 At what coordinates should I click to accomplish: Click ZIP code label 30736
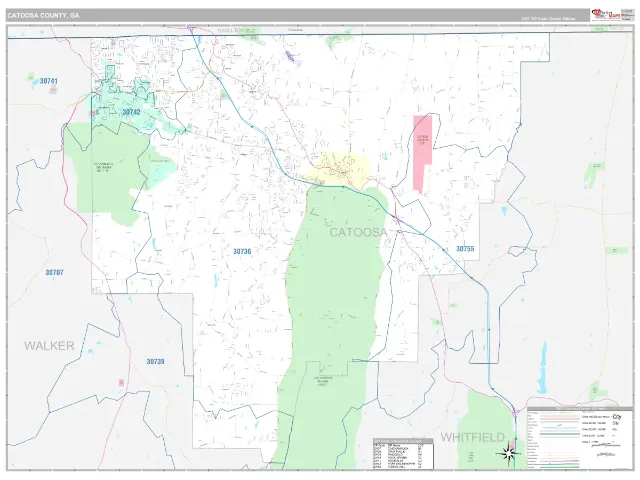tap(242, 251)
